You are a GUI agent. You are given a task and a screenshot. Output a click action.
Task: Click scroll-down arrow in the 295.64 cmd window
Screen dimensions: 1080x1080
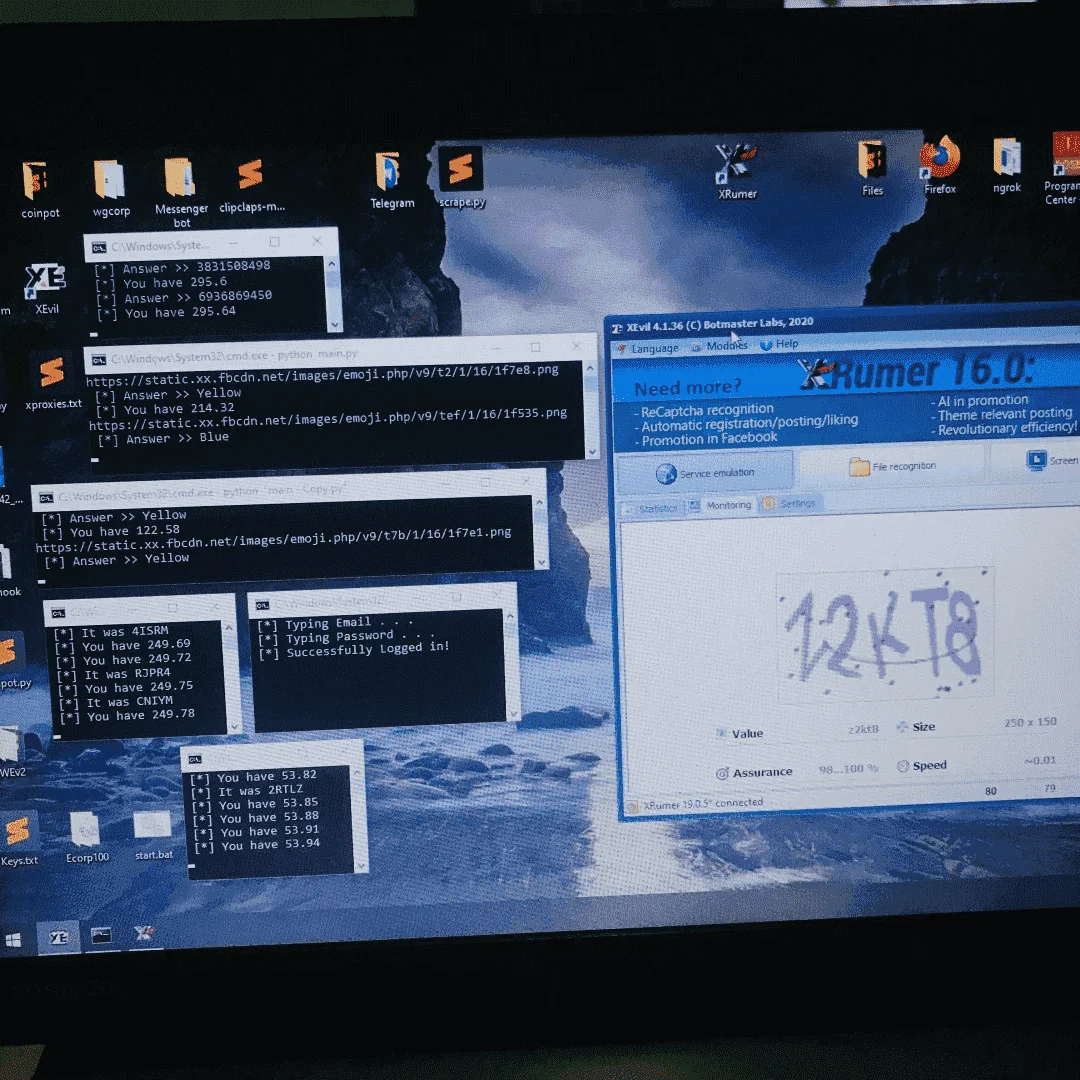tap(335, 324)
